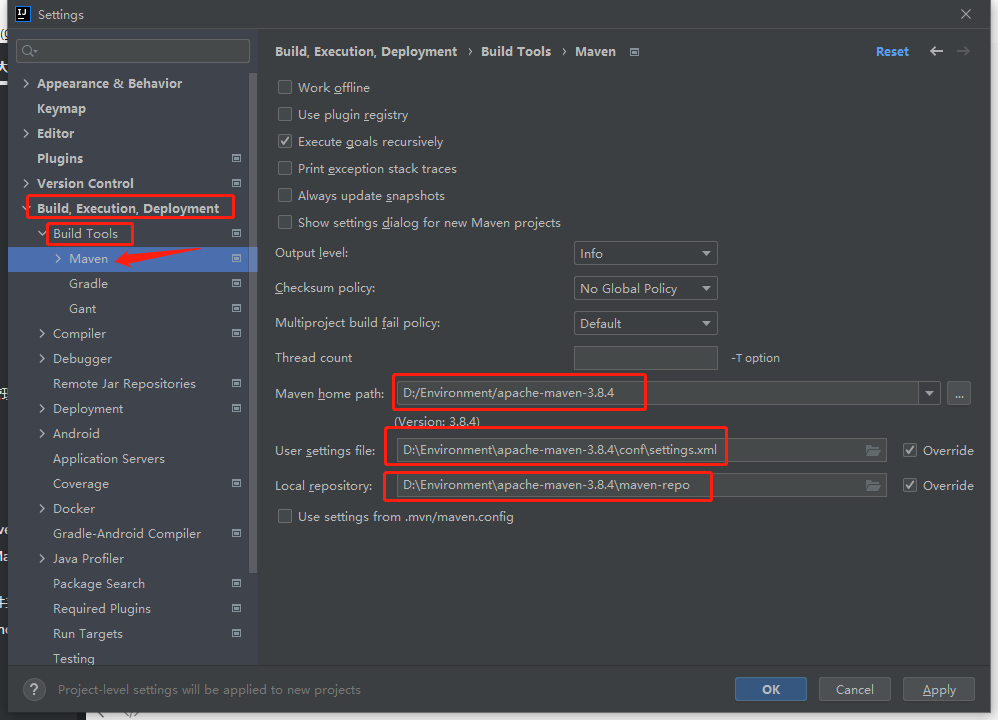Open help with the question mark icon
This screenshot has width=998, height=720.
[34, 689]
